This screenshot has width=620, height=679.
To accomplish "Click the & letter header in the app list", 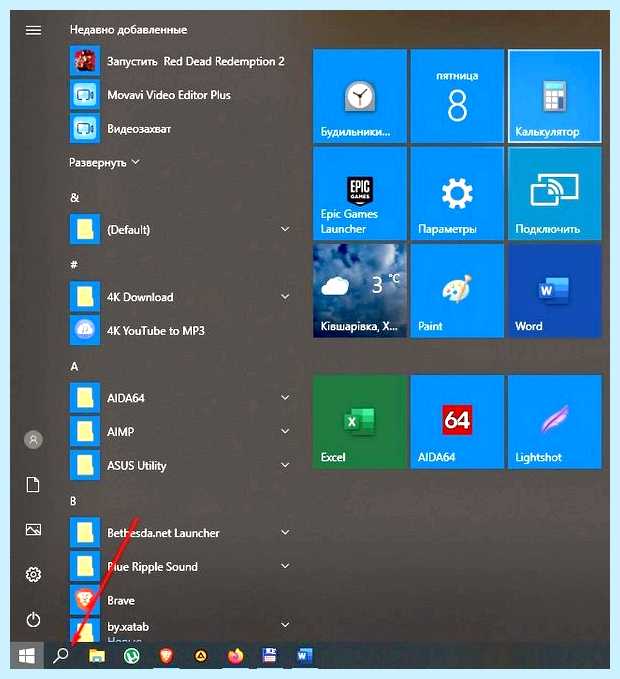I will tap(75, 198).
